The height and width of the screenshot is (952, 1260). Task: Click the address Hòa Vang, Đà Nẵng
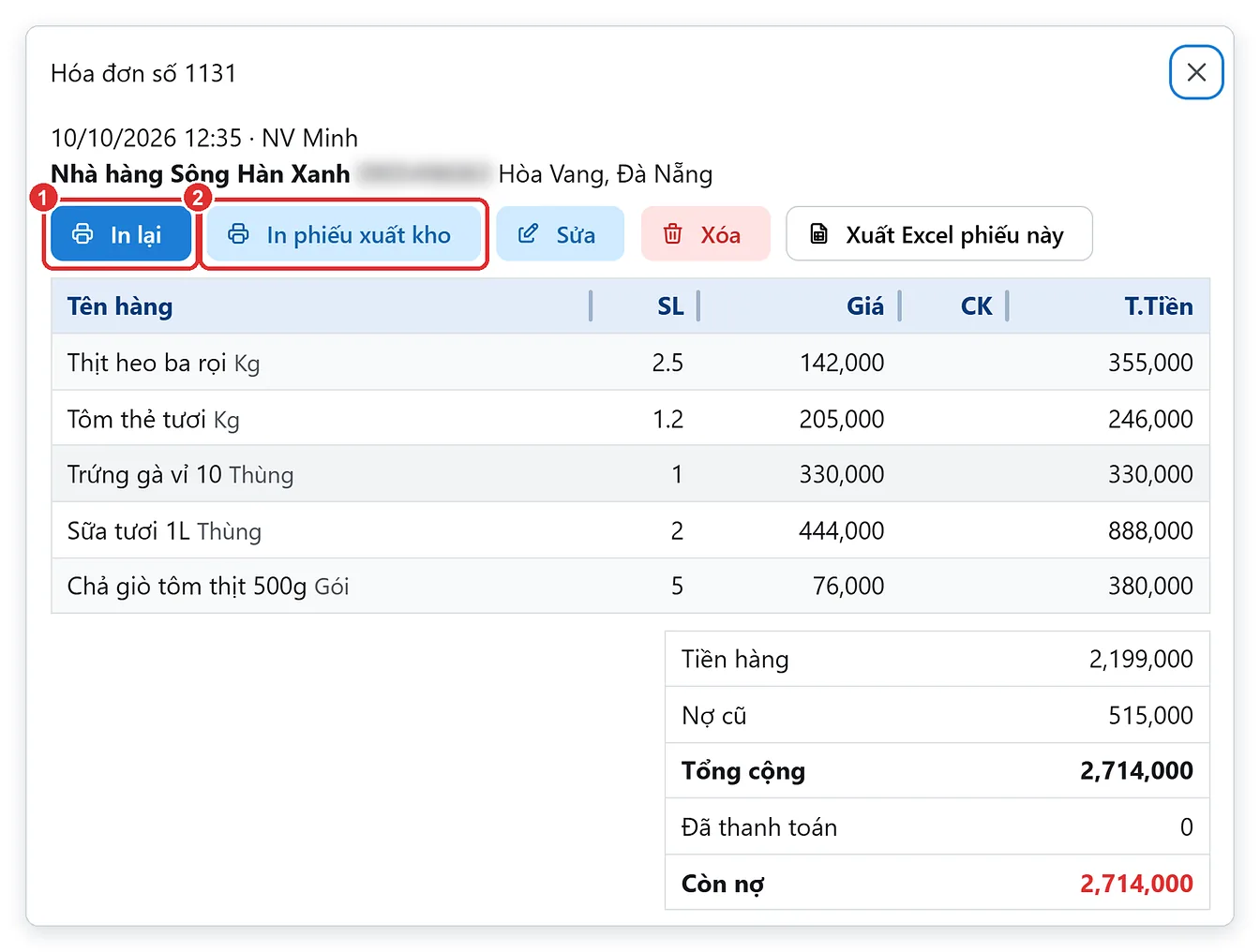(x=606, y=174)
